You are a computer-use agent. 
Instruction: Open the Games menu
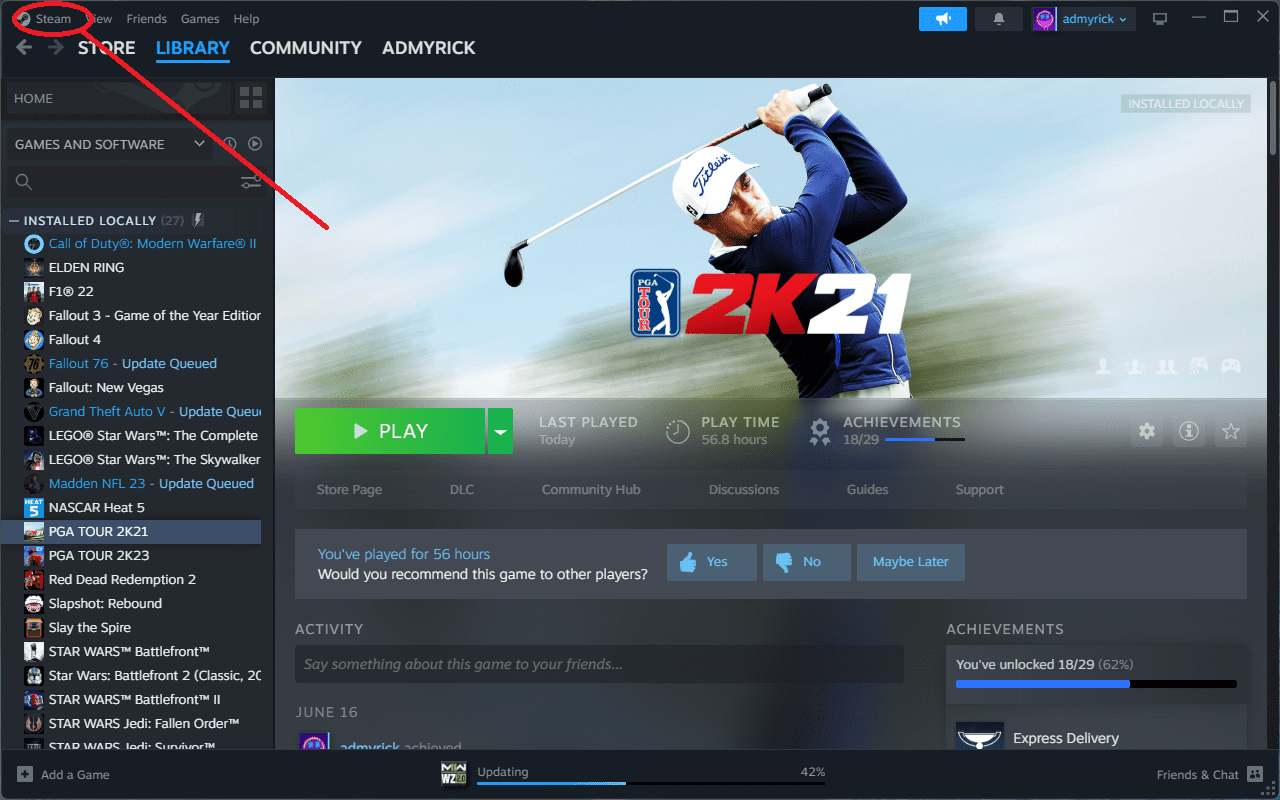click(200, 19)
